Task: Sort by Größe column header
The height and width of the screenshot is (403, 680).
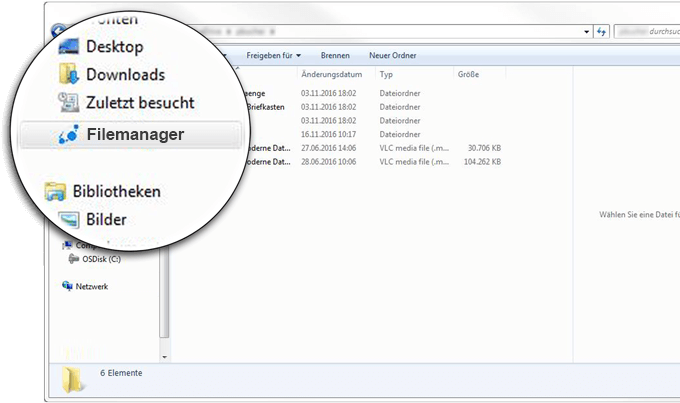Action: (x=468, y=74)
